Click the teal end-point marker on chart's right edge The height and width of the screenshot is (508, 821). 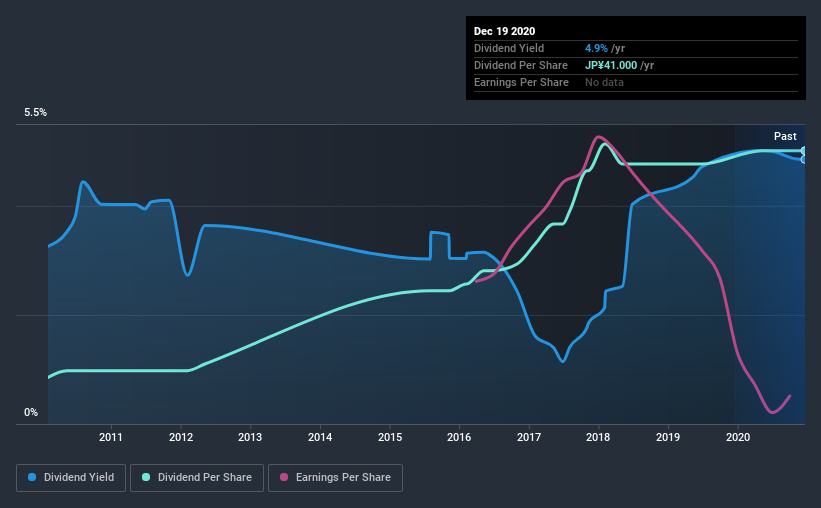pos(804,151)
